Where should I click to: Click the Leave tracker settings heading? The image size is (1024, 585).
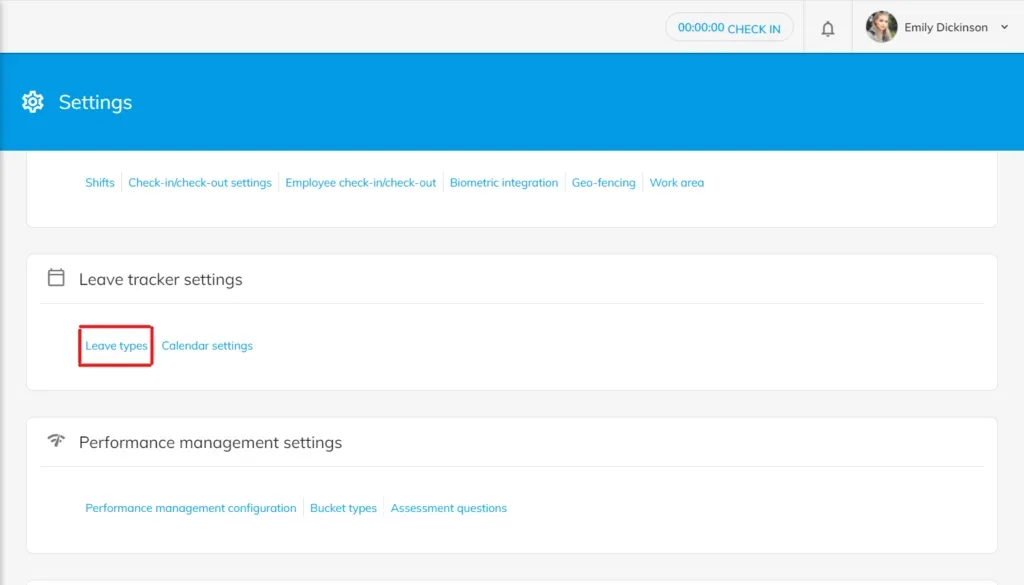click(161, 279)
